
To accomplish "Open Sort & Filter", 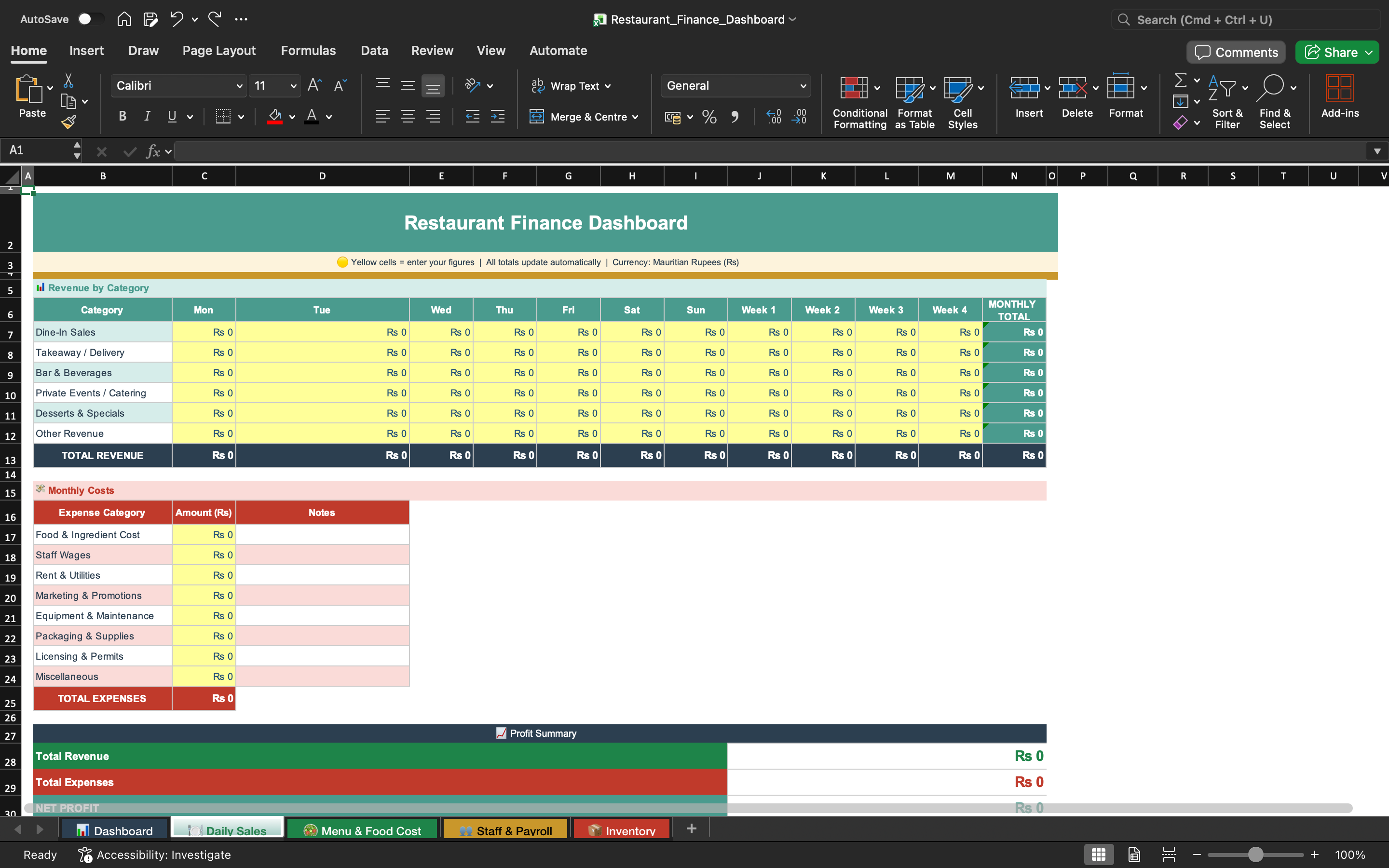I will pyautogui.click(x=1227, y=102).
